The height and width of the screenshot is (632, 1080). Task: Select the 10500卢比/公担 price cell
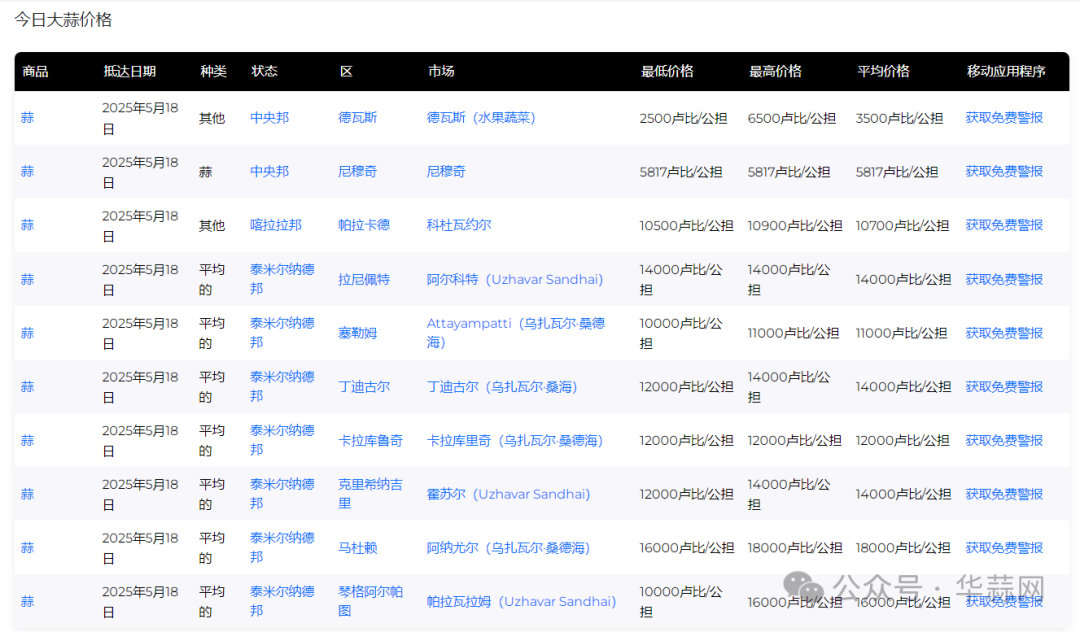tap(686, 226)
